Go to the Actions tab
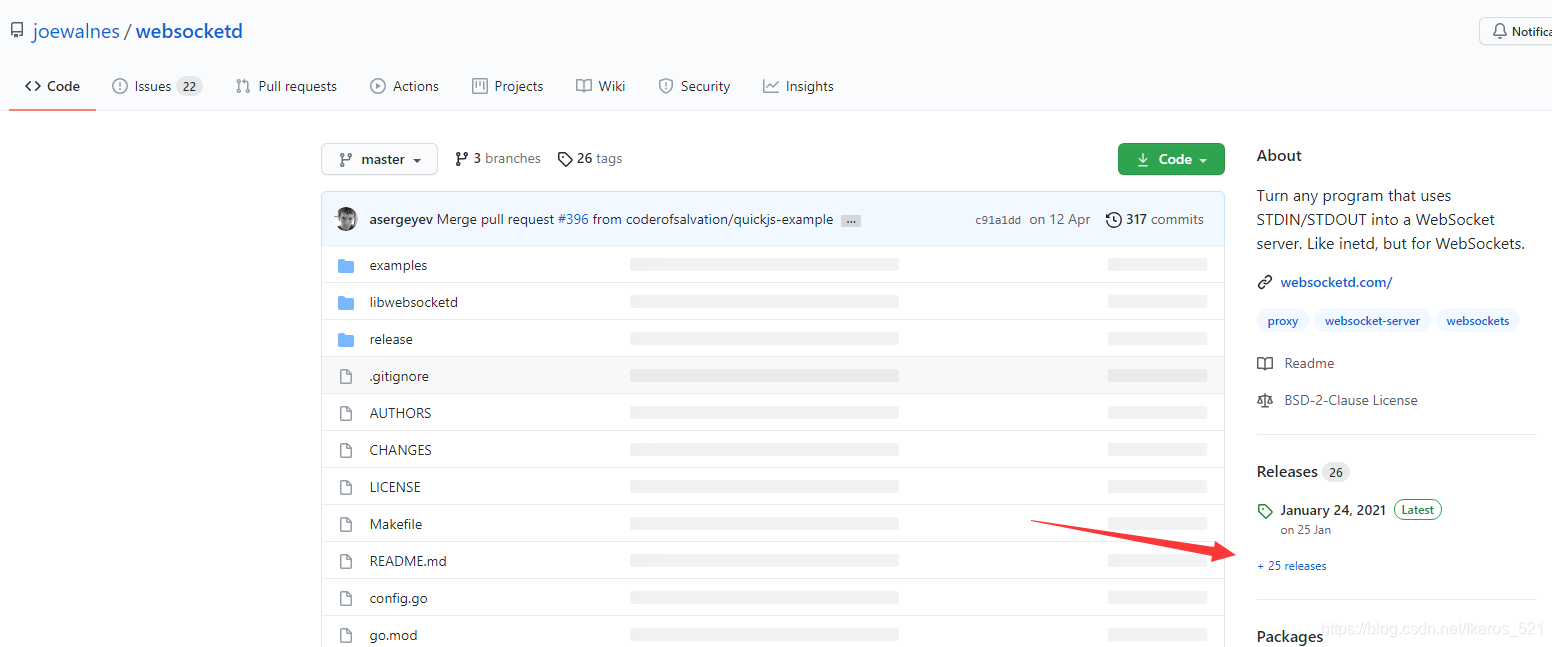1552x647 pixels. tap(404, 86)
